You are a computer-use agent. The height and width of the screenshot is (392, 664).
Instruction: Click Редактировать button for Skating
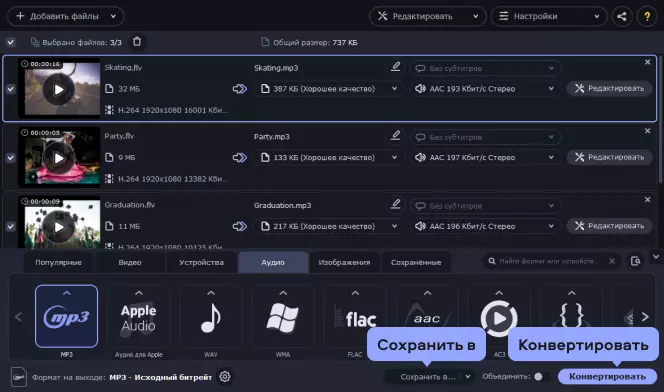click(x=609, y=88)
